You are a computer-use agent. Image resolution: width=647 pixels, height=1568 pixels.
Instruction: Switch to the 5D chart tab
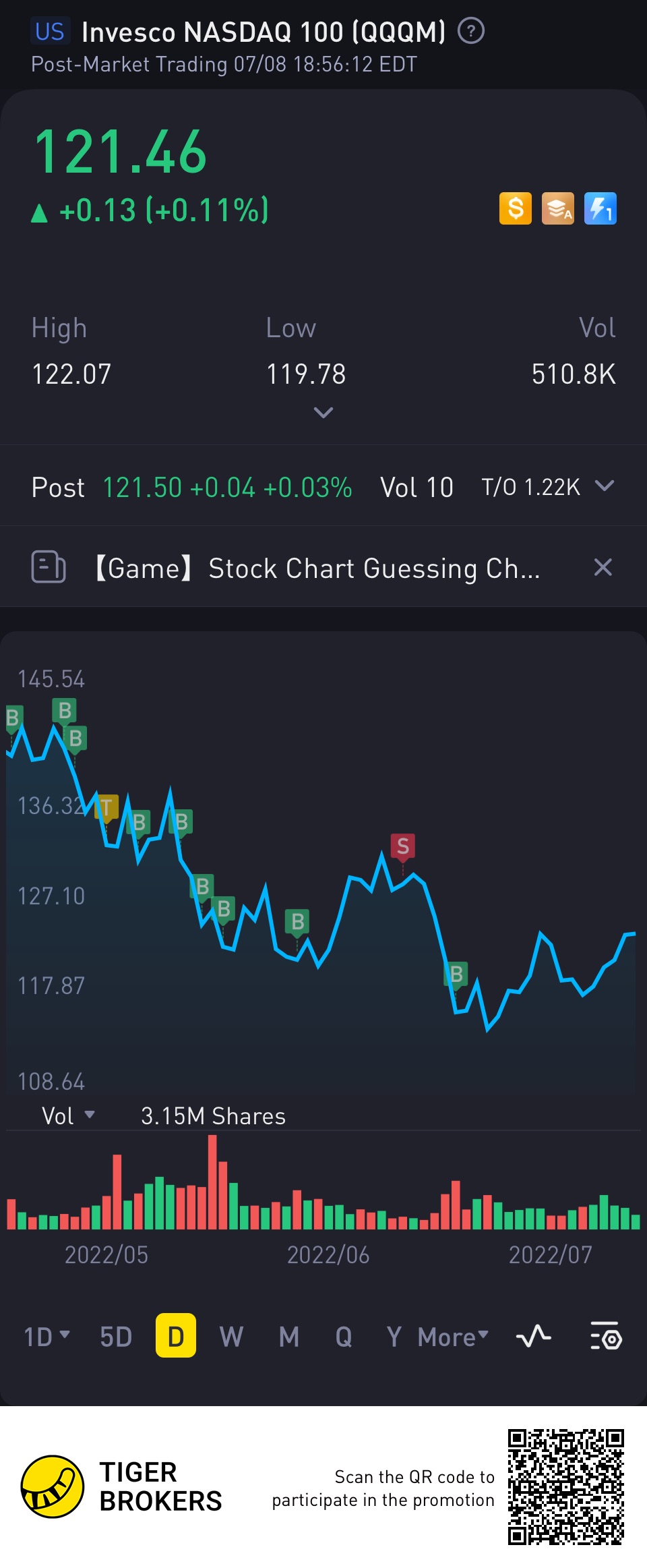(x=116, y=1336)
